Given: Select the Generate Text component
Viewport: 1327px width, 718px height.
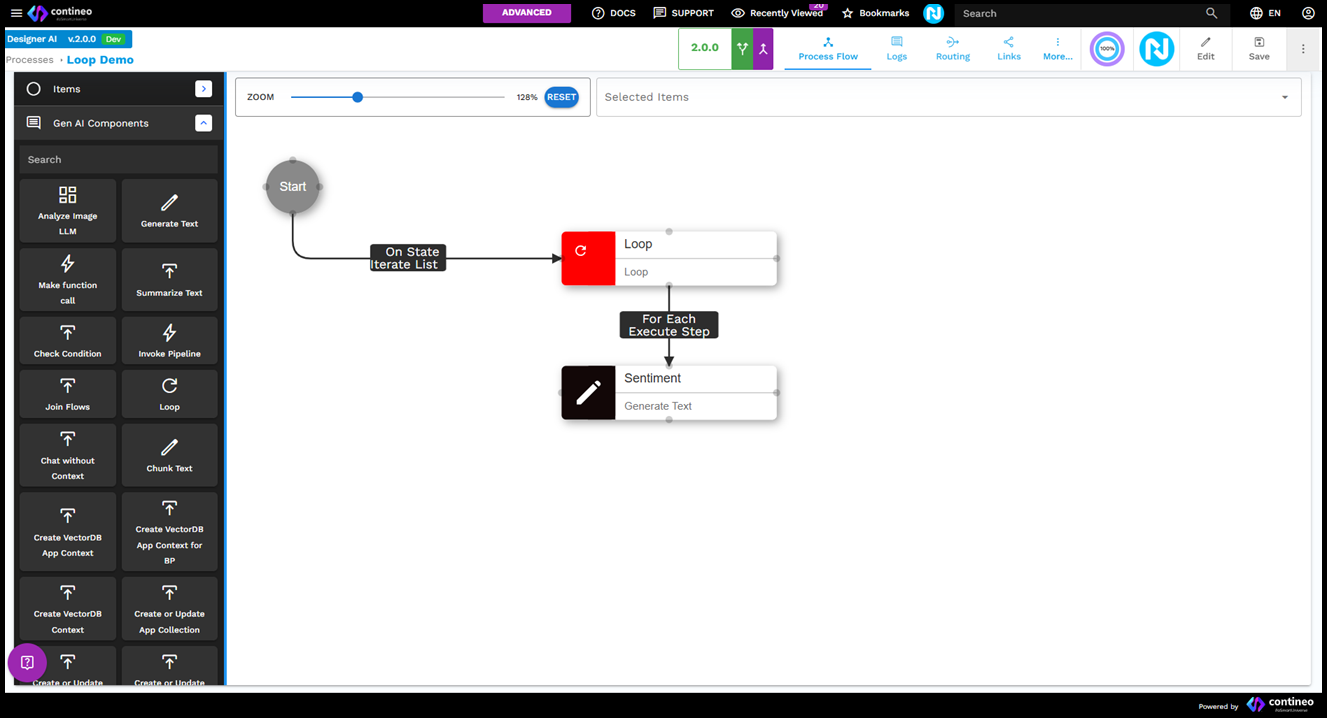Looking at the screenshot, I should (x=169, y=210).
